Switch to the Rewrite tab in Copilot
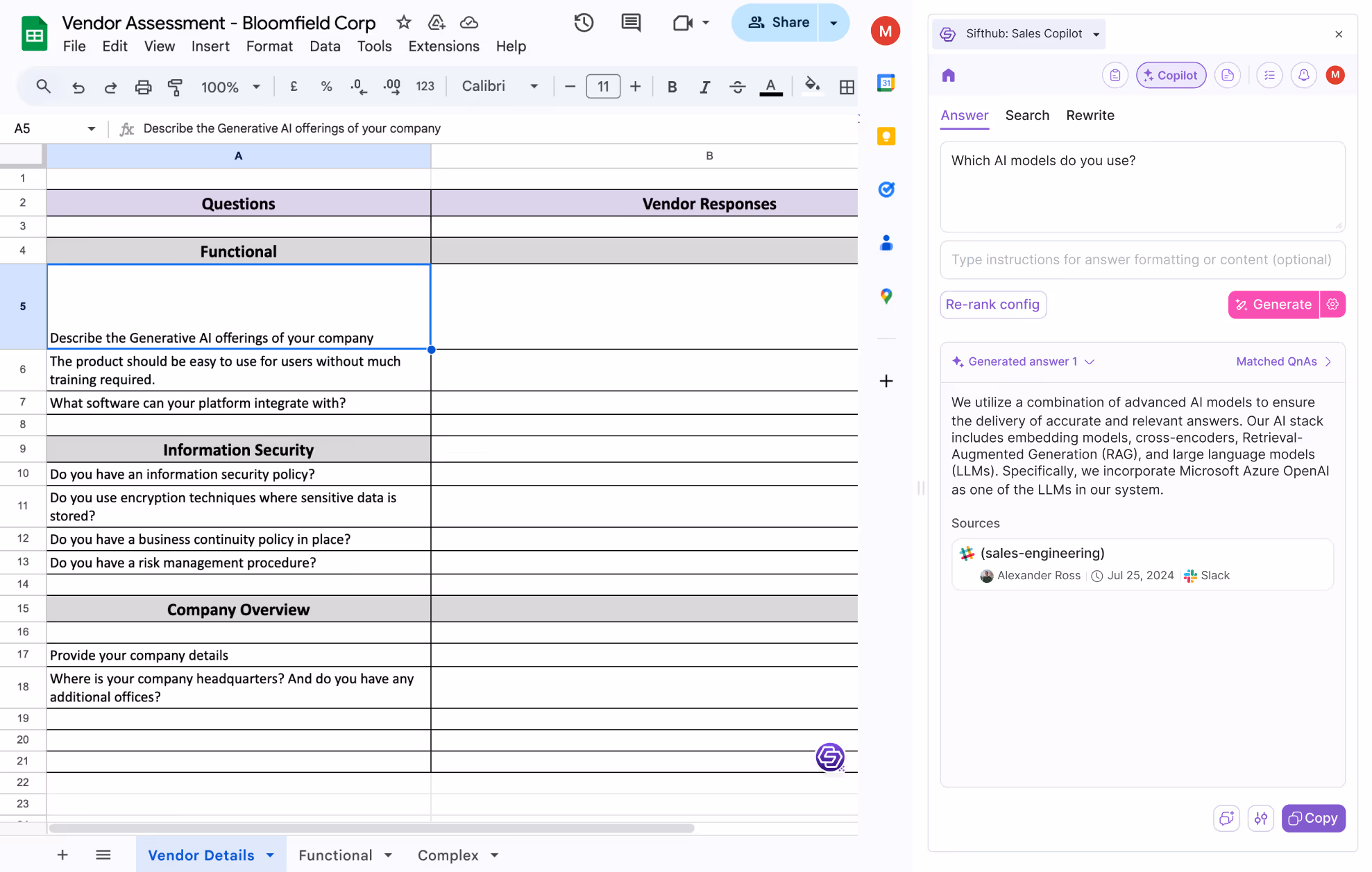The height and width of the screenshot is (872, 1372). (x=1090, y=115)
